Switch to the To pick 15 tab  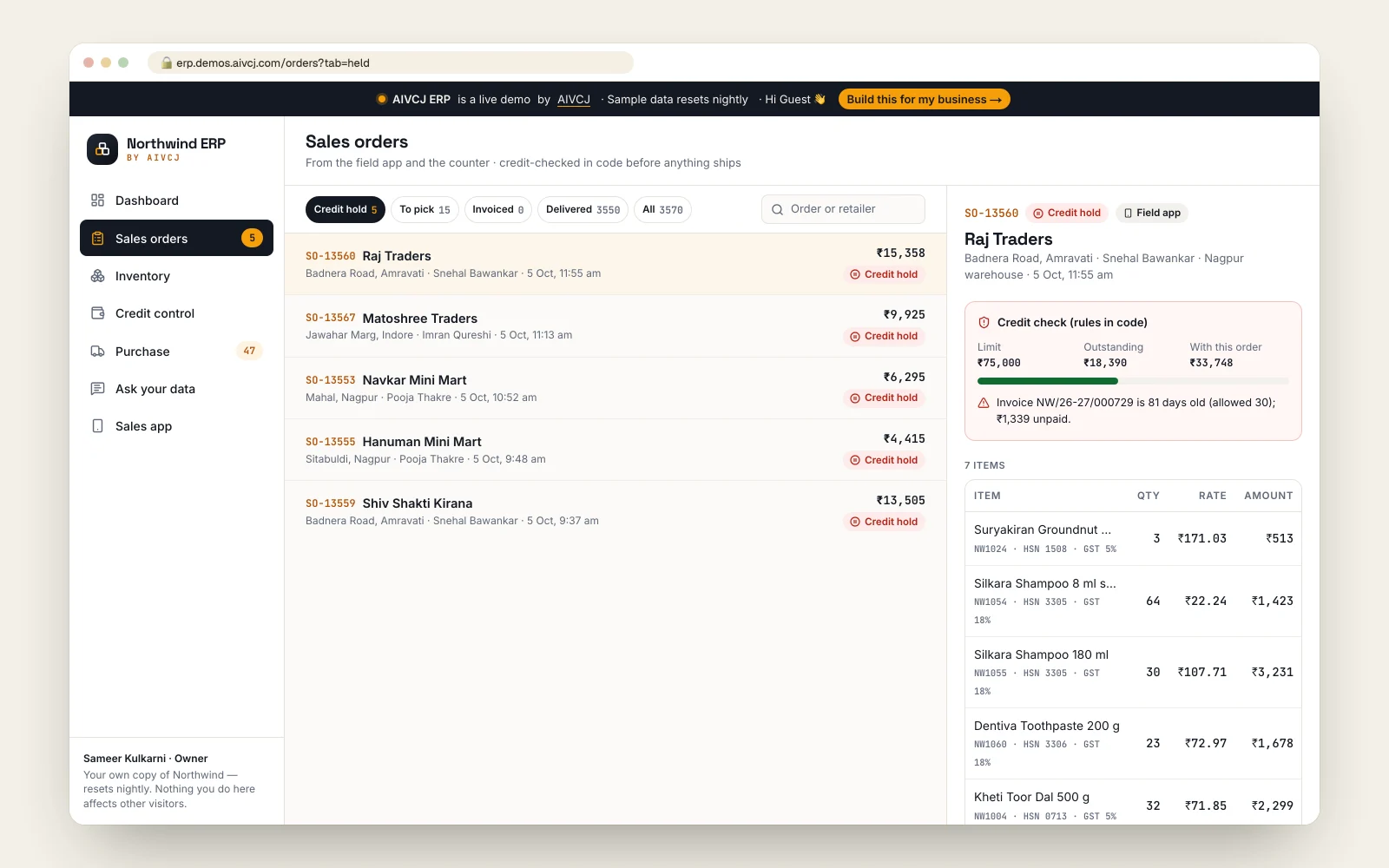(425, 209)
